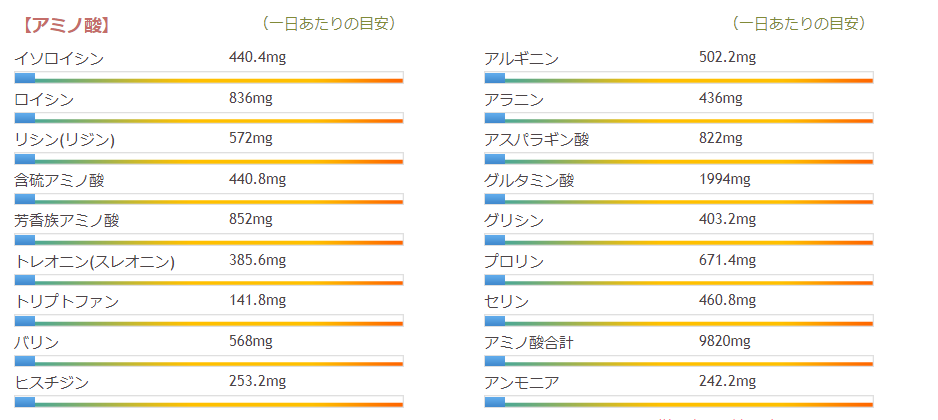This screenshot has height=420, width=938.
Task: Click the blue marker on the バリン bar
Action: 25,360
